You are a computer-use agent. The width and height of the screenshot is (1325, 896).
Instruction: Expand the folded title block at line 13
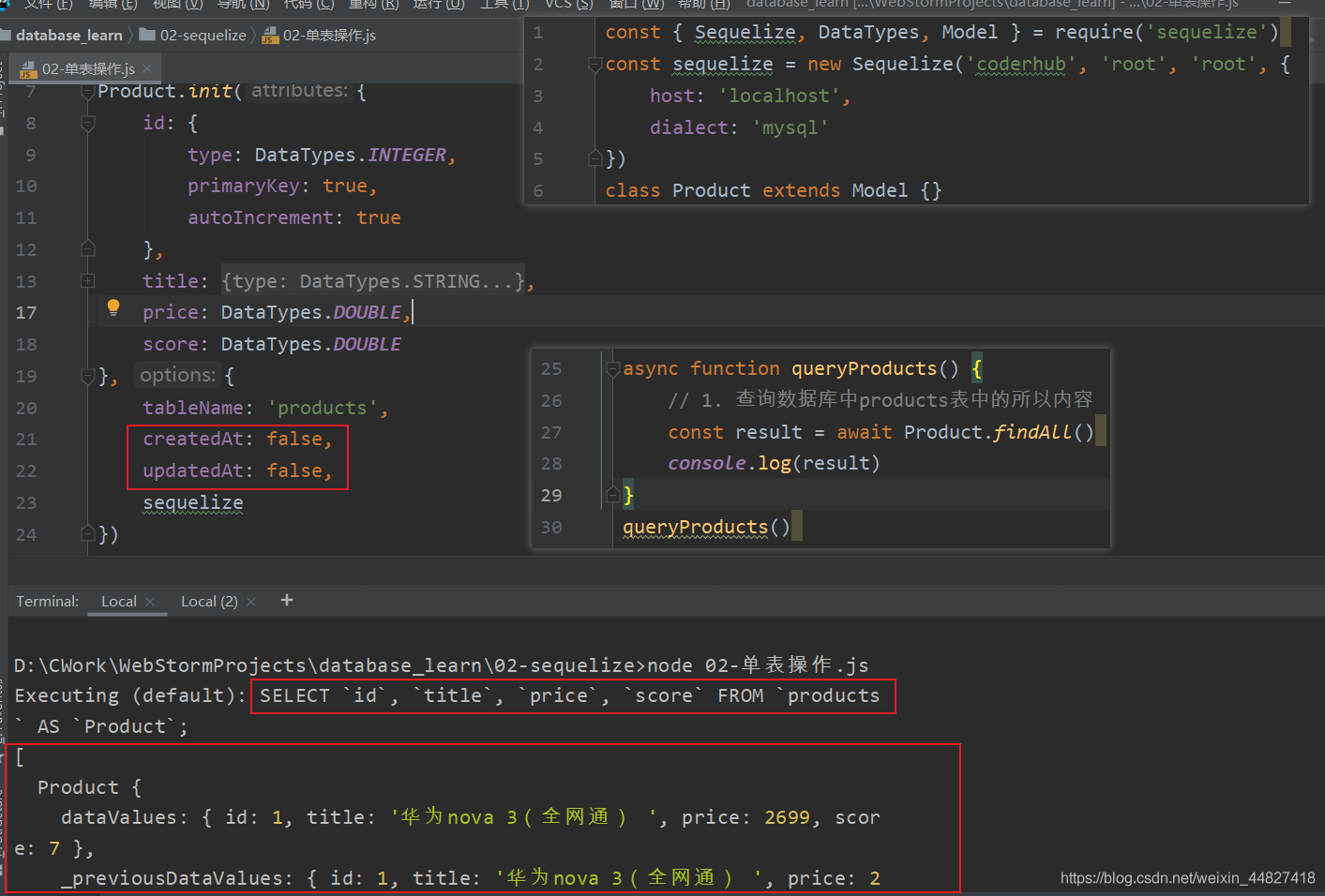click(x=88, y=281)
